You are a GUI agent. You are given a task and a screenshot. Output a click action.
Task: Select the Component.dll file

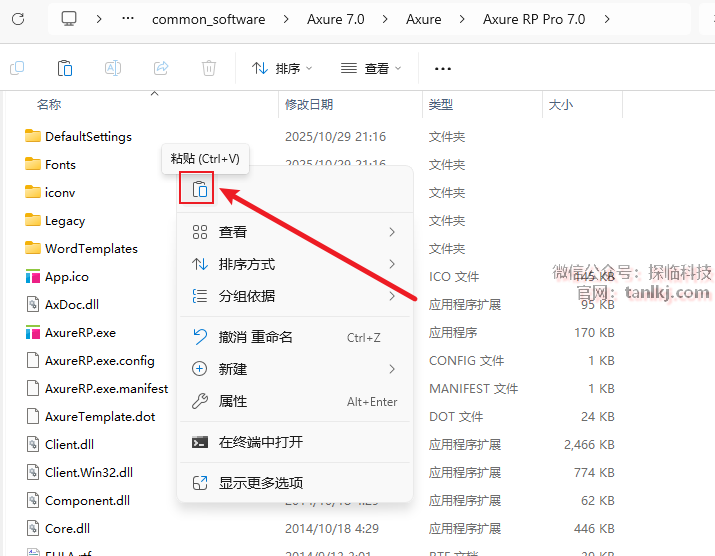[x=87, y=501]
